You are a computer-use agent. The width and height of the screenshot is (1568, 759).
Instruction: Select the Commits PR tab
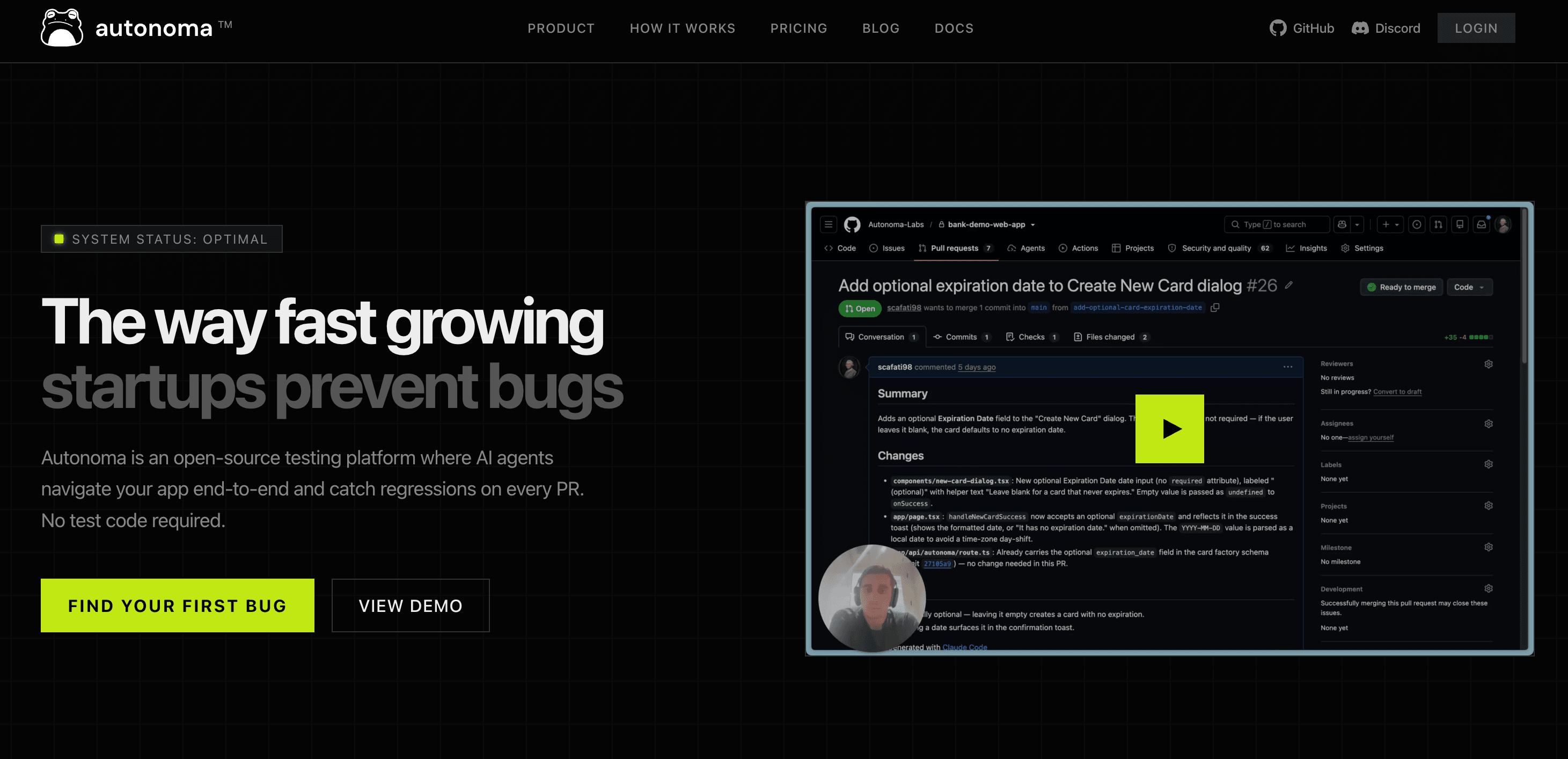tap(962, 337)
